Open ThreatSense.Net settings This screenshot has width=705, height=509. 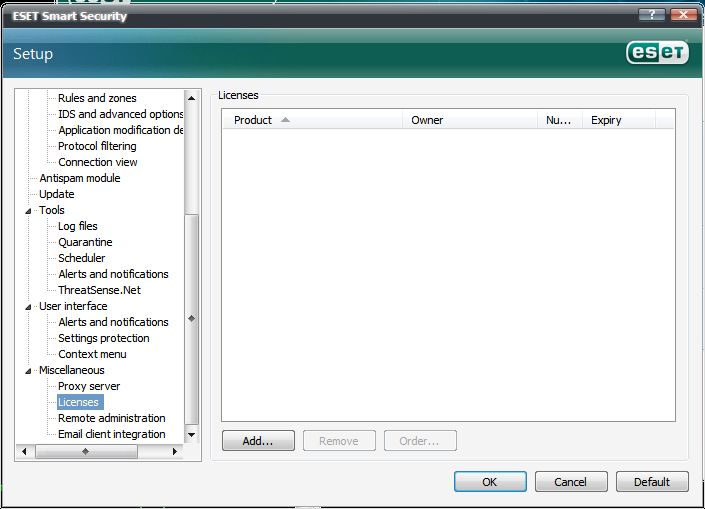pos(99,290)
